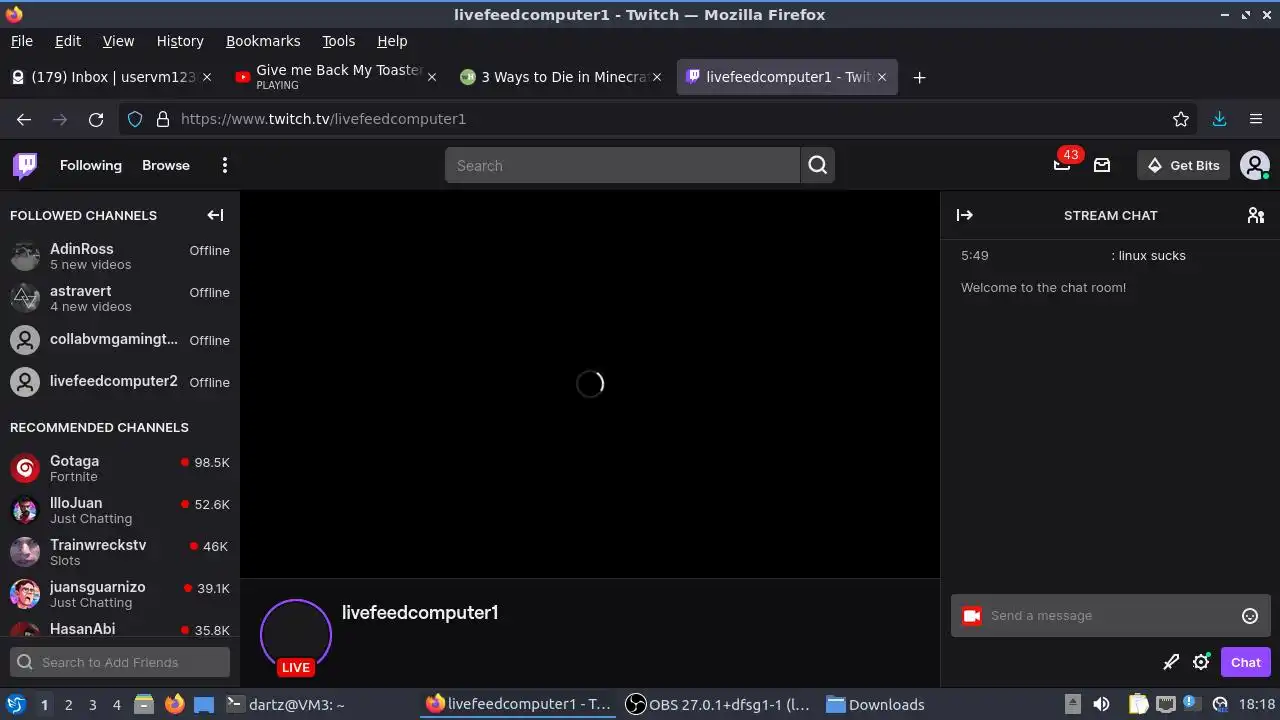
Task: Open Trainwreckstv recommended channel
Action: (x=120, y=552)
